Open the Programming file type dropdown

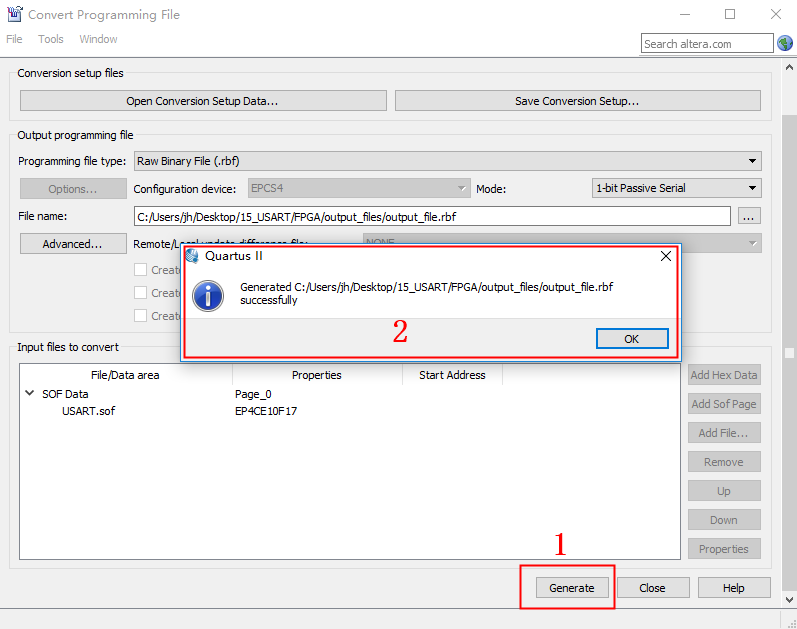click(x=447, y=161)
